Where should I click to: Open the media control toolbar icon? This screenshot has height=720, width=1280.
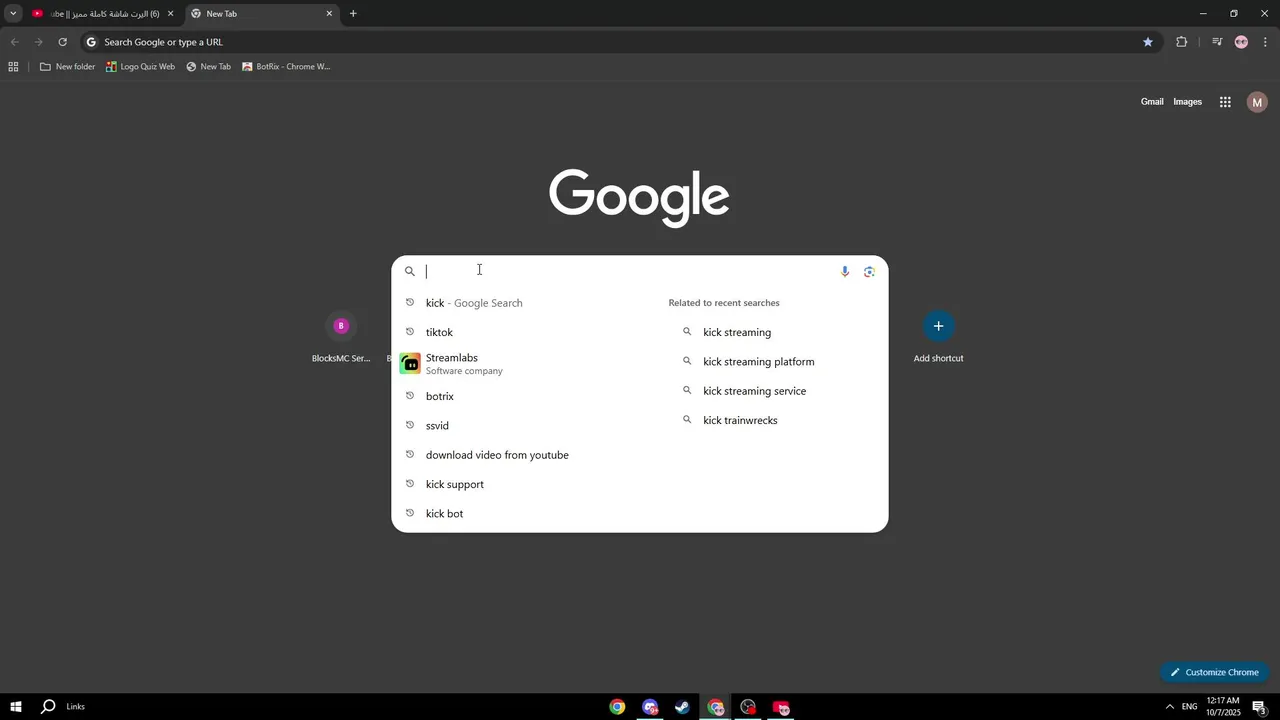click(1217, 42)
